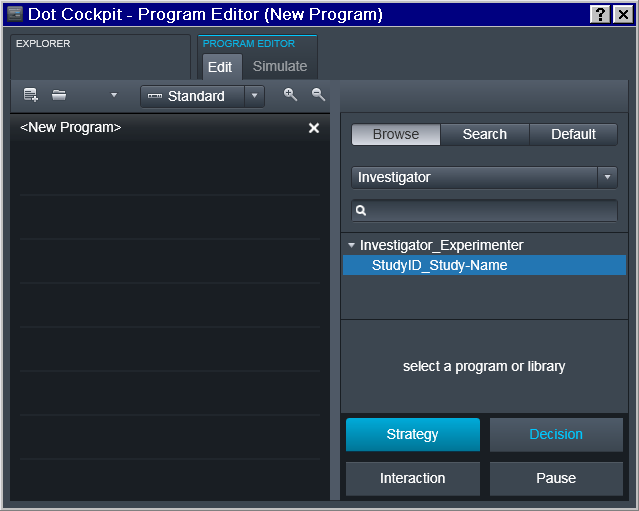Click the Decision button

point(556,434)
